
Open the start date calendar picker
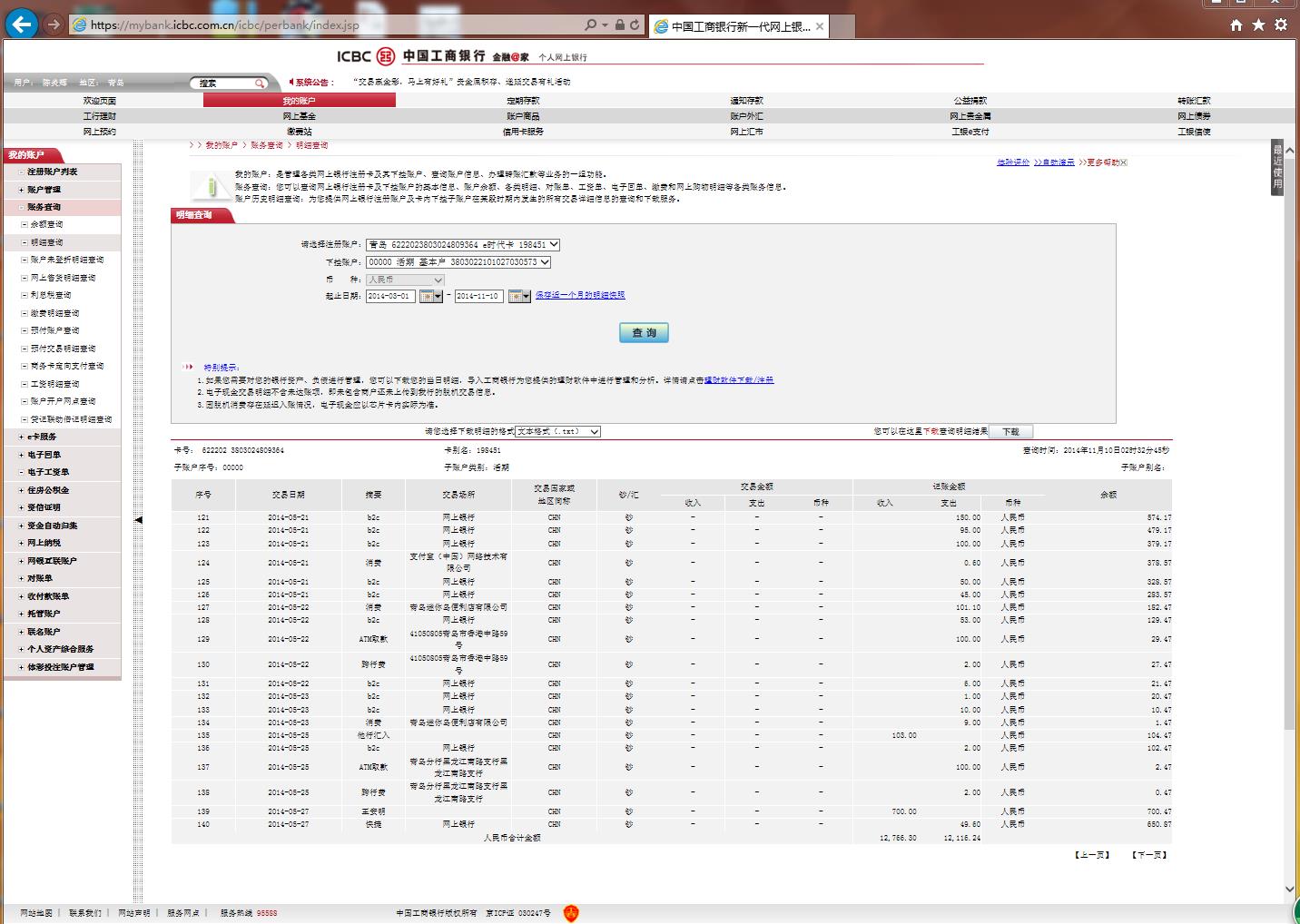430,297
